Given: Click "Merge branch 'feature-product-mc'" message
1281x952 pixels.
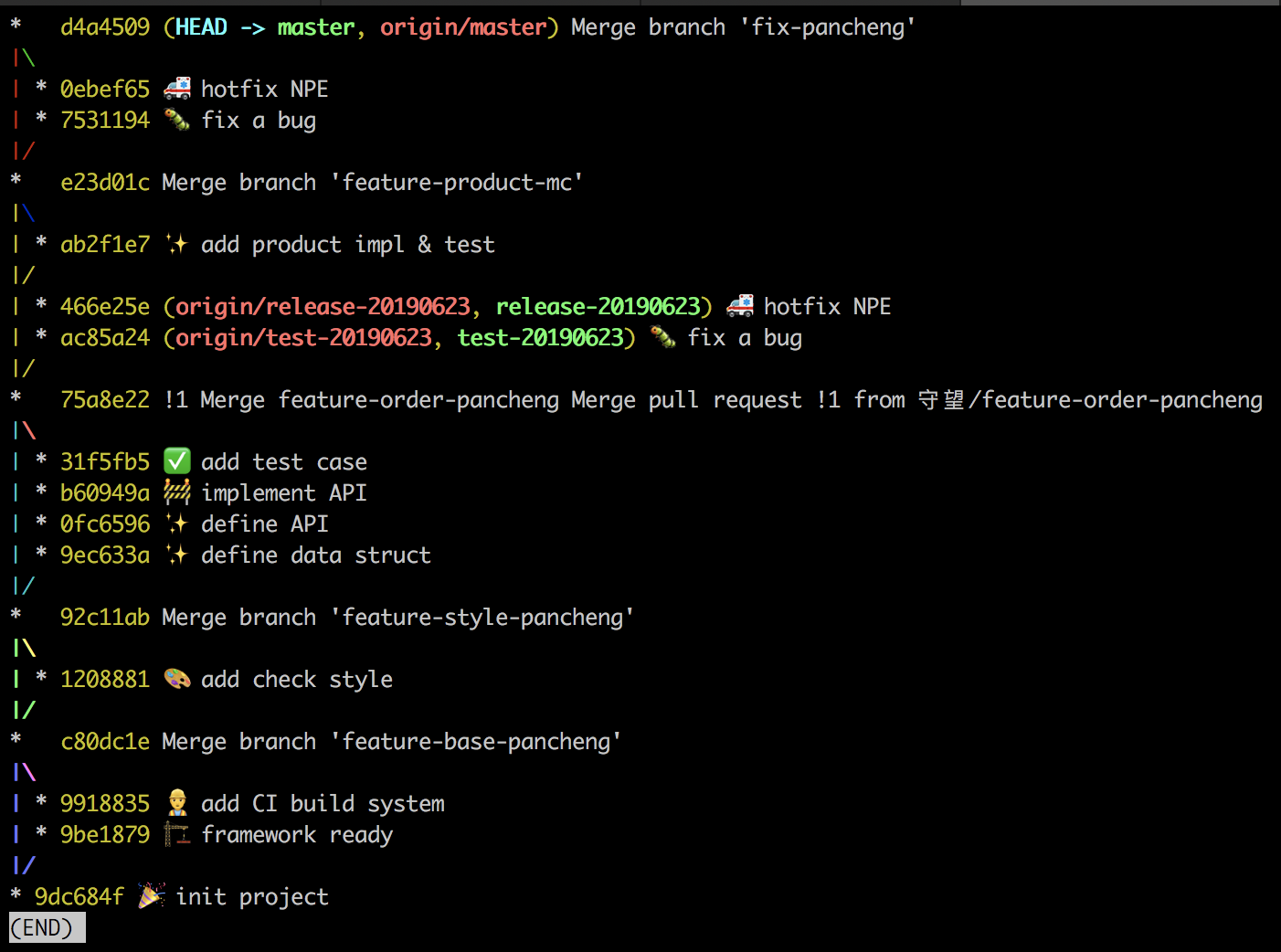Looking at the screenshot, I should point(373,182).
